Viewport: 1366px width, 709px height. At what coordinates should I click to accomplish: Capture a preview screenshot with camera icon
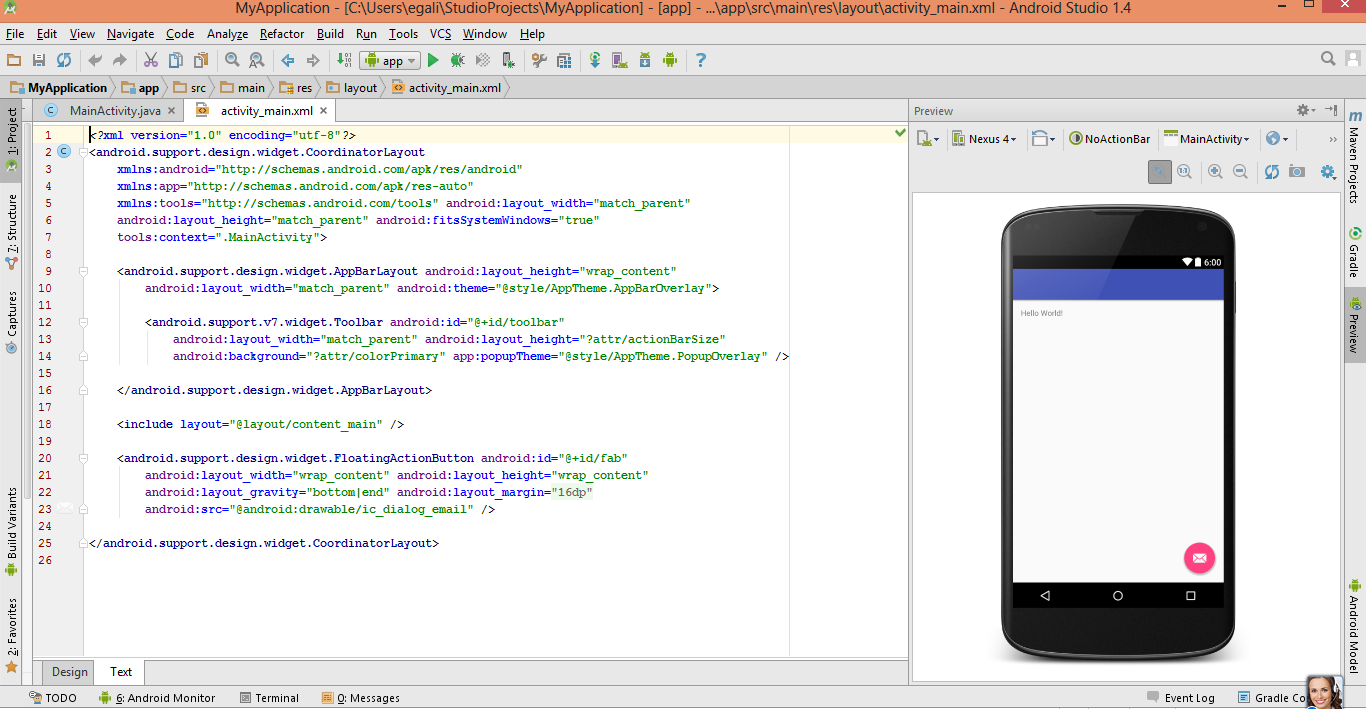[x=1297, y=172]
